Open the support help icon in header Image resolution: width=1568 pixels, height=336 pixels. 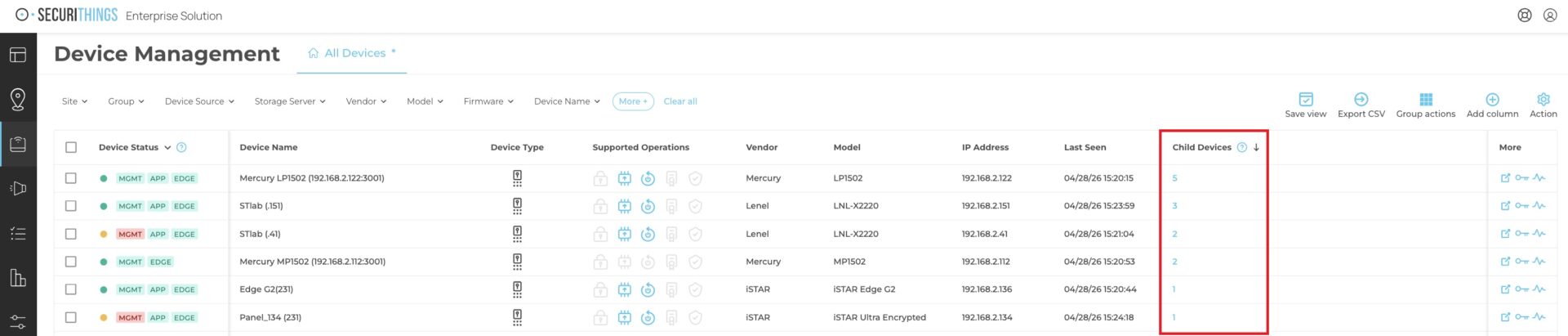pyautogui.click(x=1525, y=15)
